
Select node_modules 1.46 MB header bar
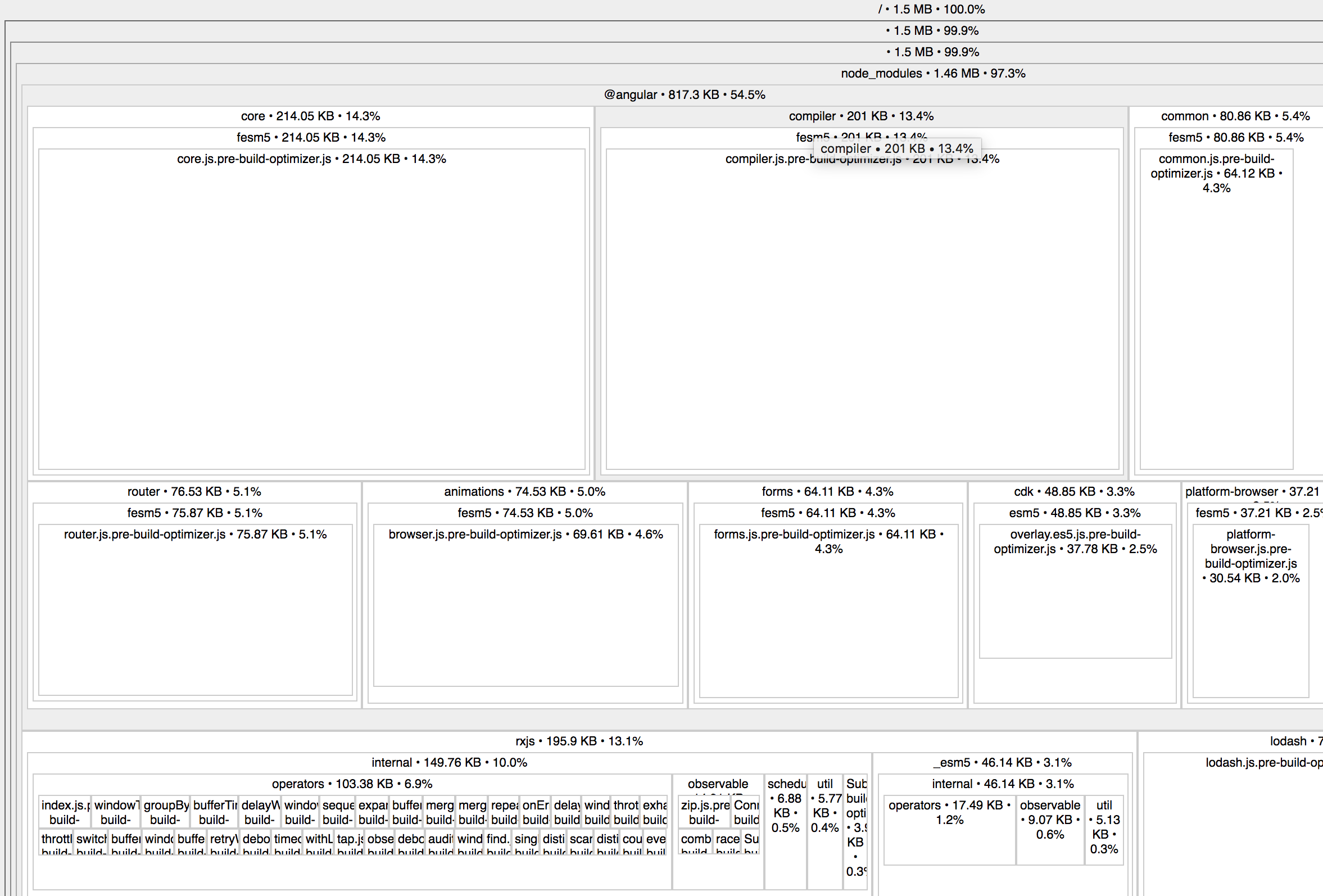coord(932,74)
